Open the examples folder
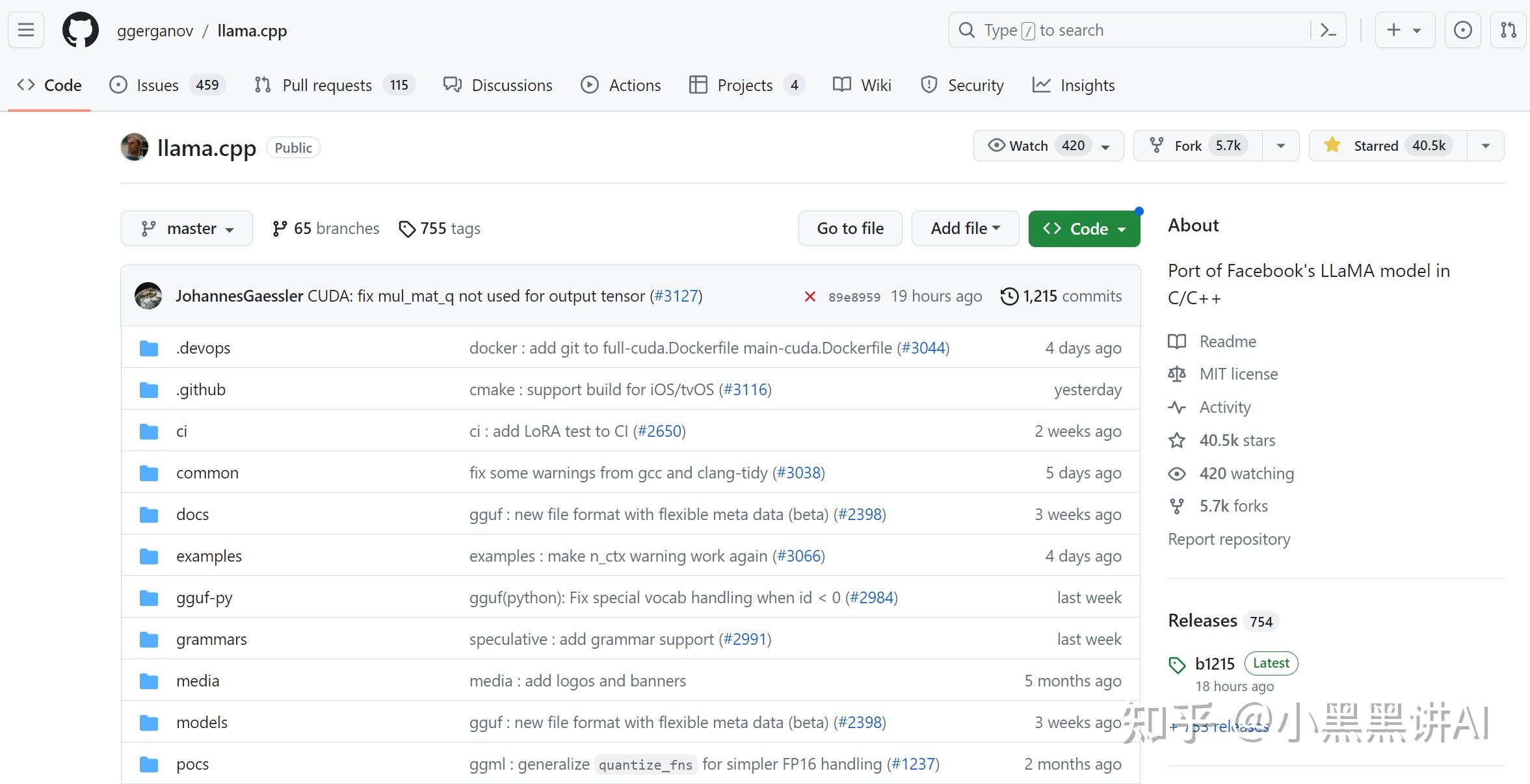Viewport: 1530px width, 784px height. [209, 556]
